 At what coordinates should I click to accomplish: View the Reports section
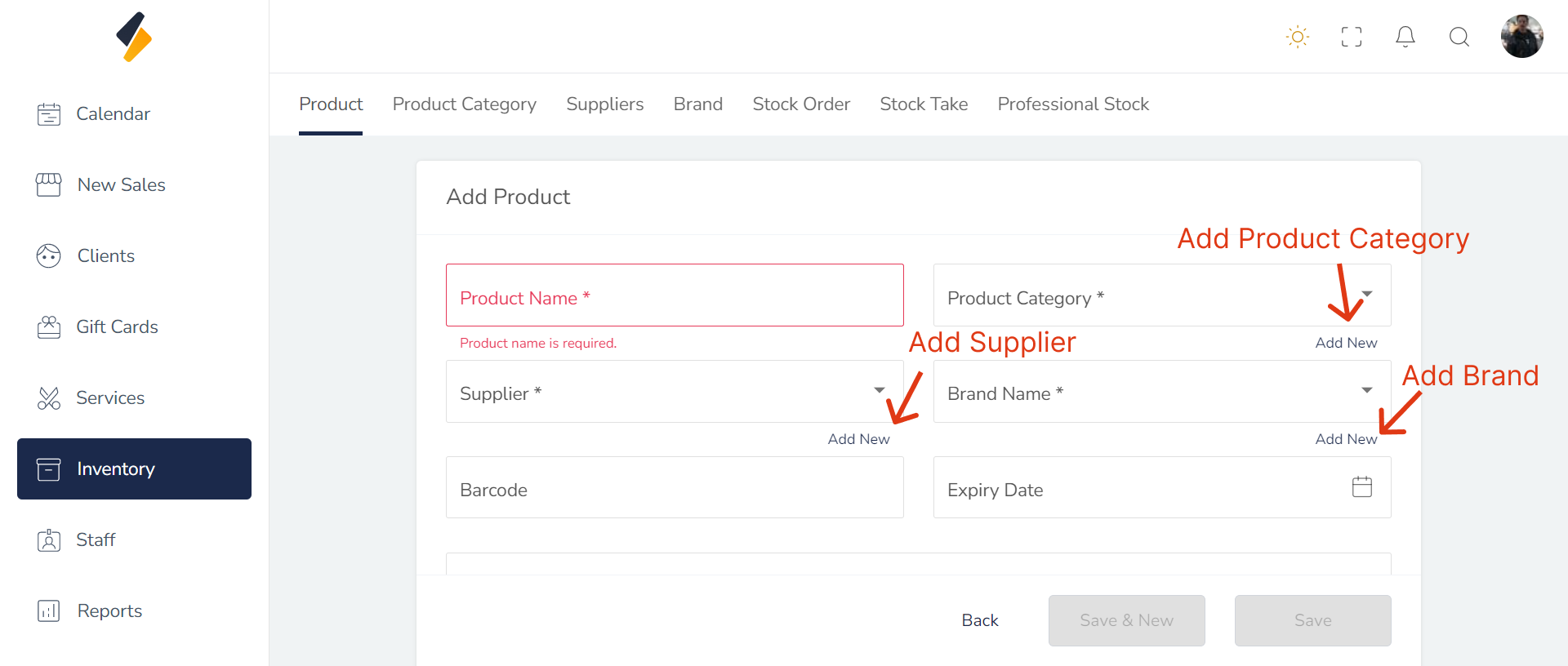[x=109, y=611]
